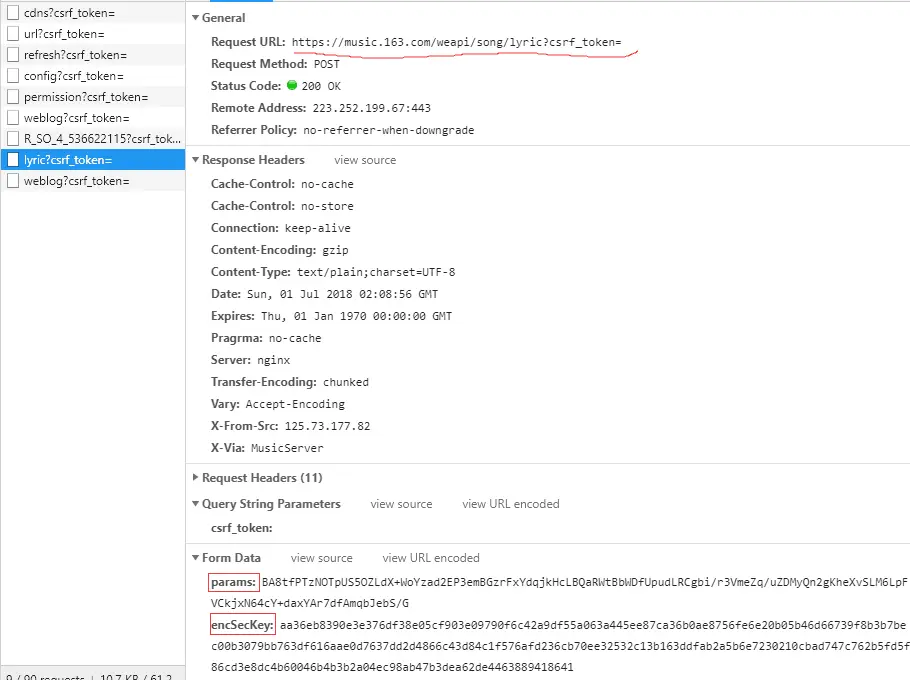Open view source for Form Data
Viewport: 910px width, 680px height.
pyautogui.click(x=322, y=558)
